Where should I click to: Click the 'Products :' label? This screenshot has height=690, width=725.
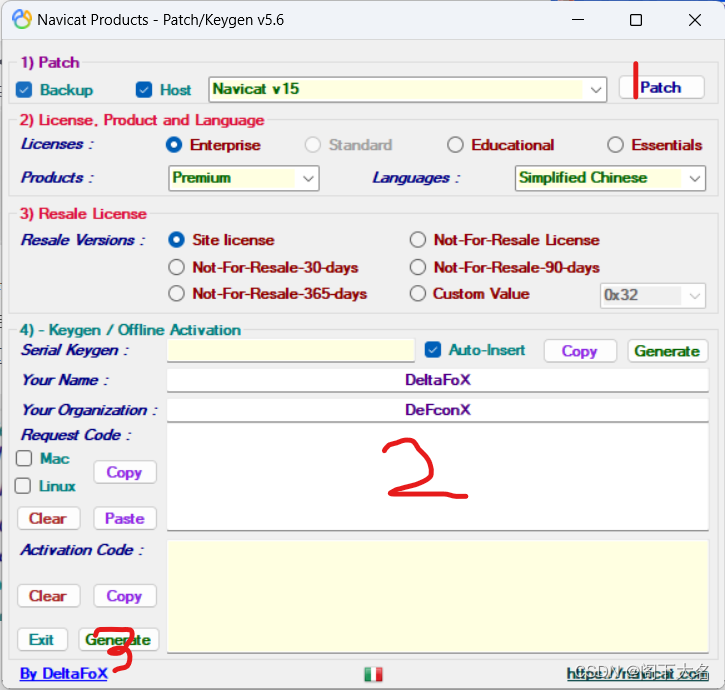click(x=57, y=178)
